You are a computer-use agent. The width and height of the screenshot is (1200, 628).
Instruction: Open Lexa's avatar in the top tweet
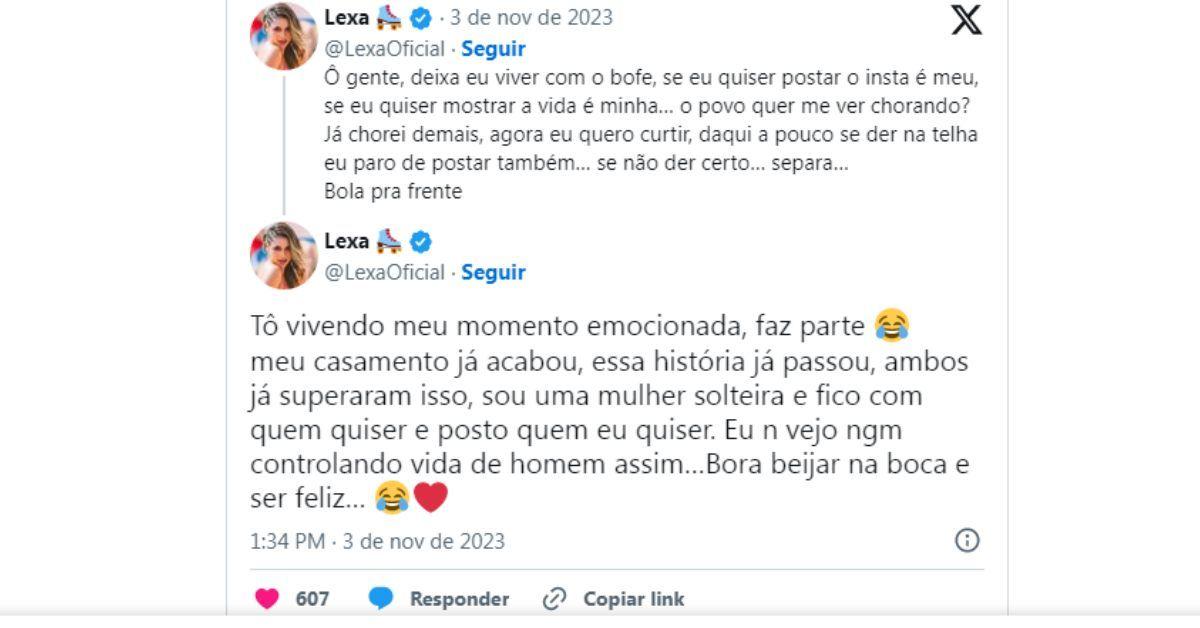283,36
